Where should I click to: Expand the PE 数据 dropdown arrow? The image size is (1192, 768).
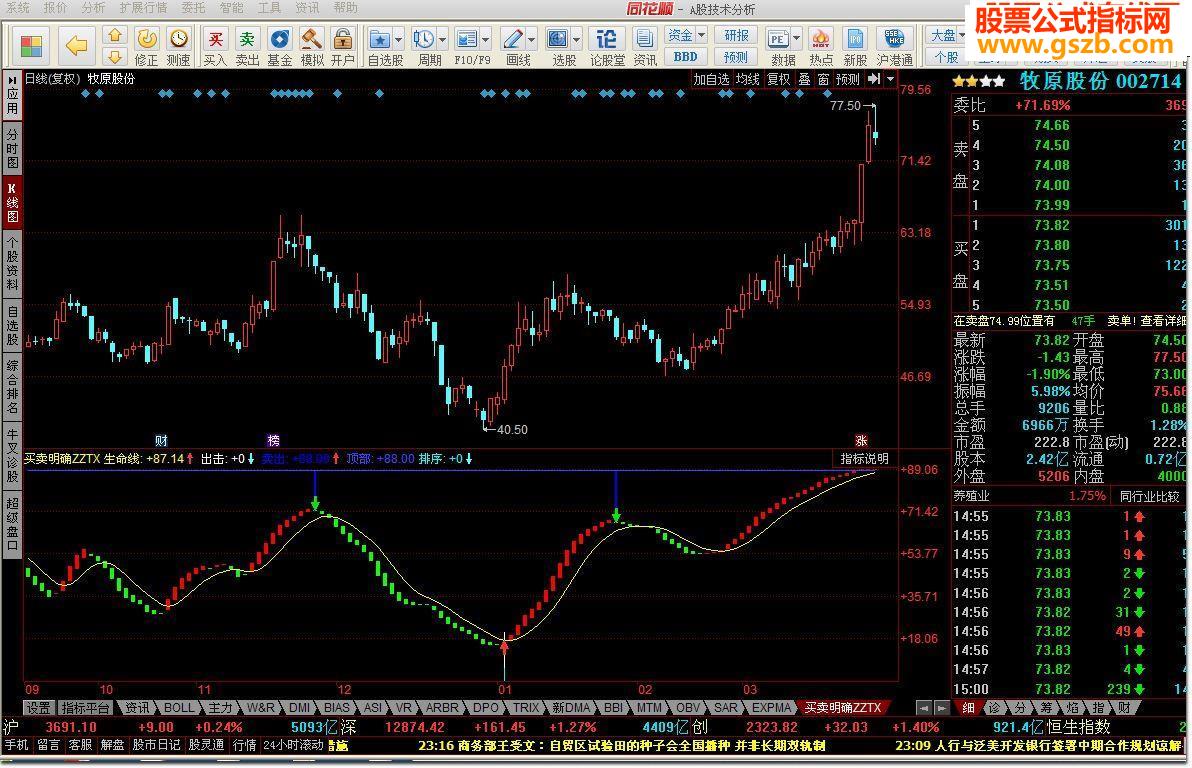pyautogui.click(x=796, y=38)
